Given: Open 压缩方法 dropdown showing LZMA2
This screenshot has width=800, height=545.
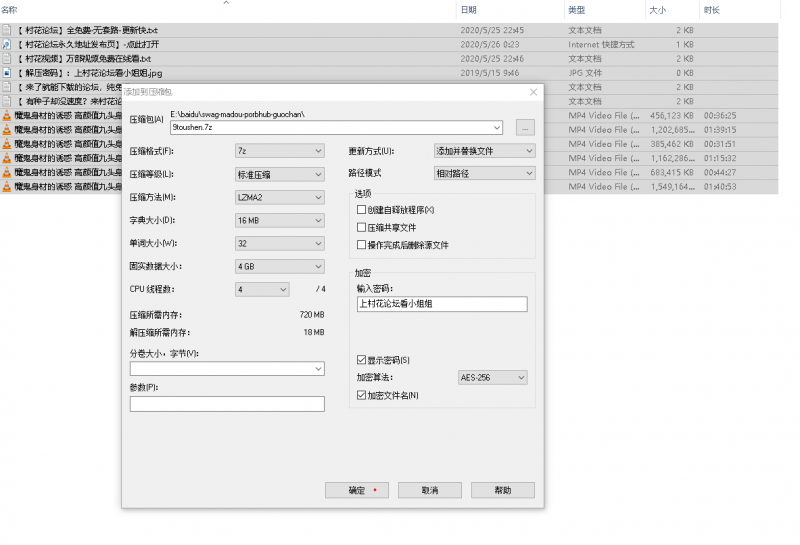Looking at the screenshot, I should 280,197.
